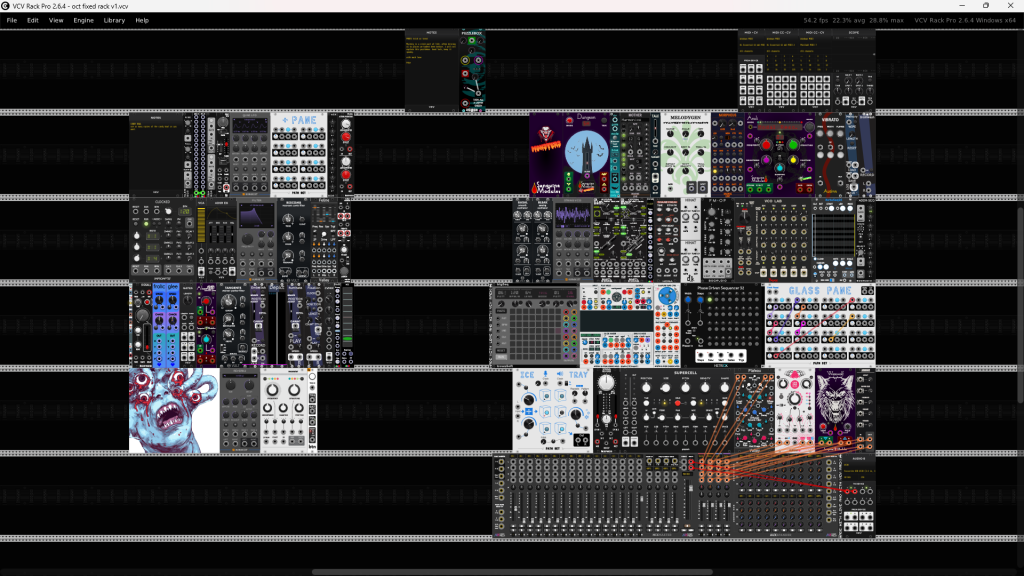Click the MELODYGEN module title
This screenshot has height=576, width=1024.
click(686, 118)
